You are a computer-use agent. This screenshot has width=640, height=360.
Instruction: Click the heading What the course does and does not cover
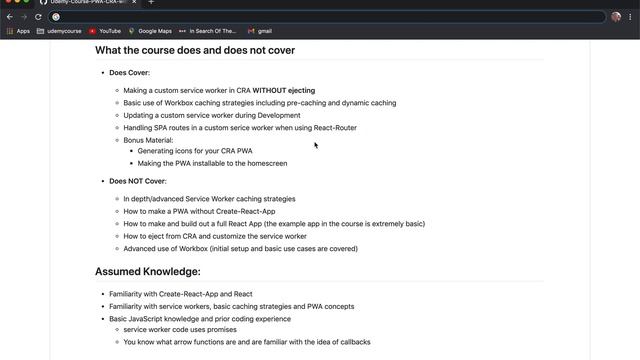(195, 50)
